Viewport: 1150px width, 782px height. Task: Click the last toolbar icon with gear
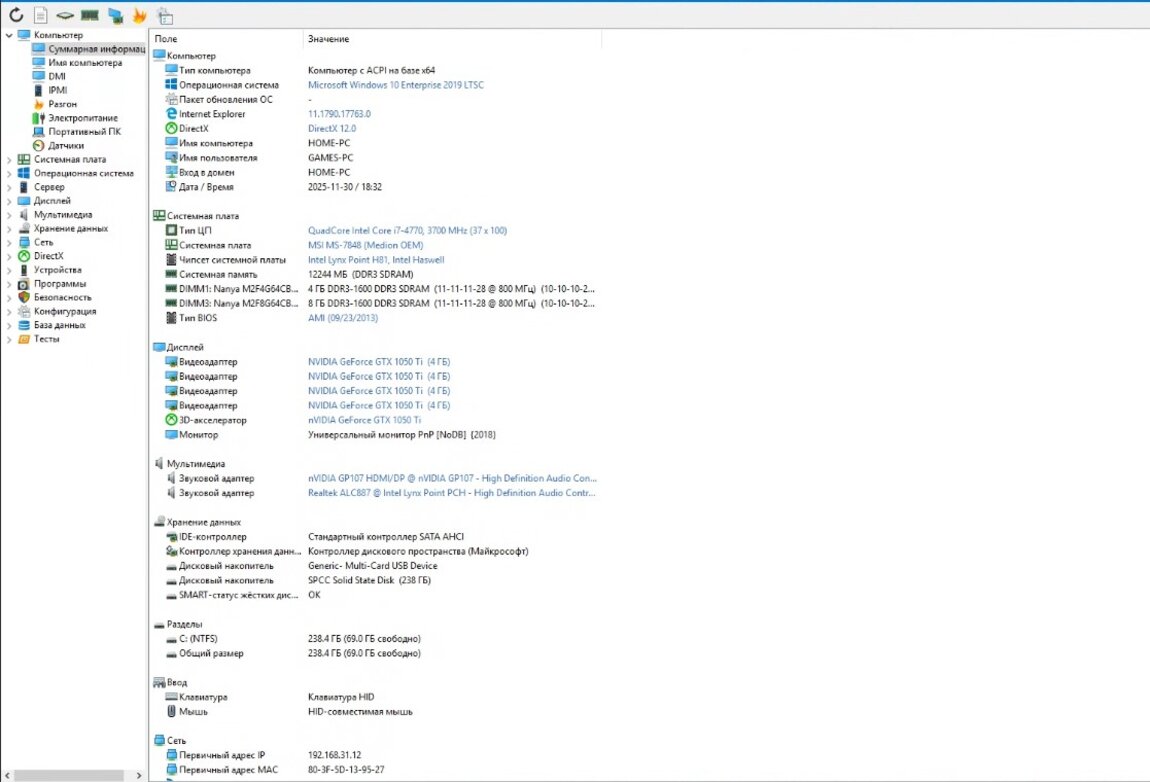click(x=165, y=16)
